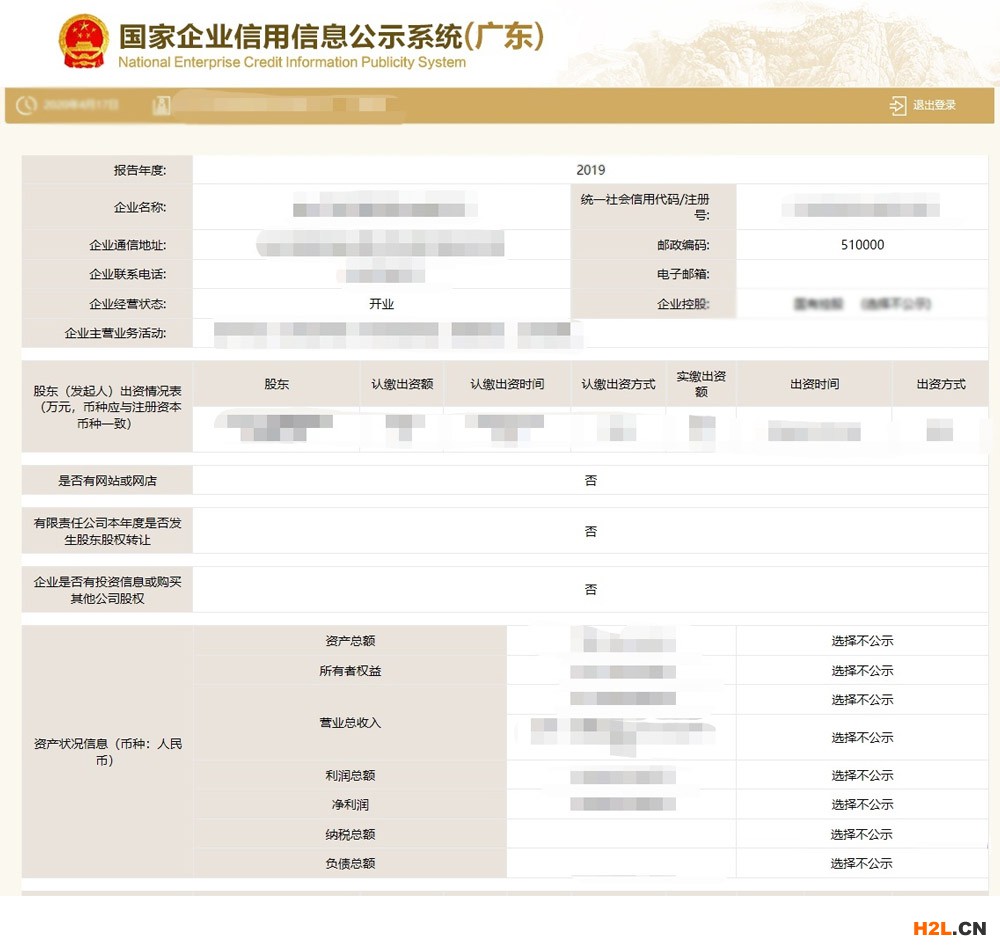The image size is (1000, 951).
Task: Click the 认缴出资额 column header
Action: click(x=402, y=384)
